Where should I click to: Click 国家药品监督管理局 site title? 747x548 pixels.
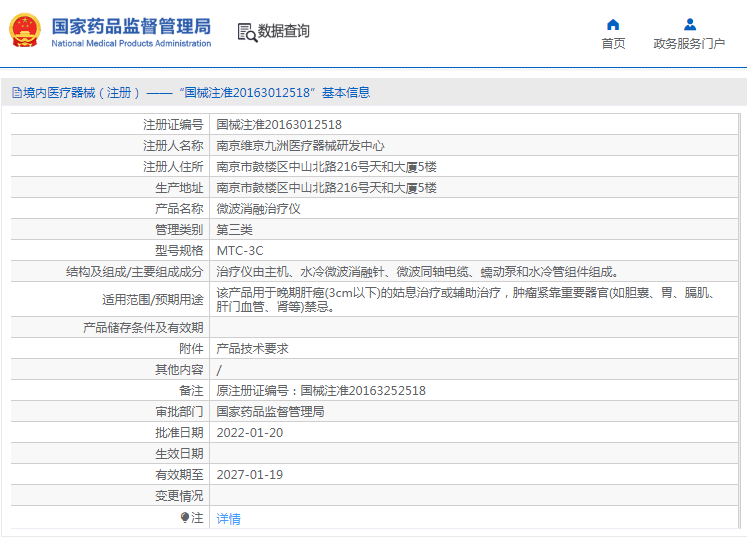click(x=131, y=26)
